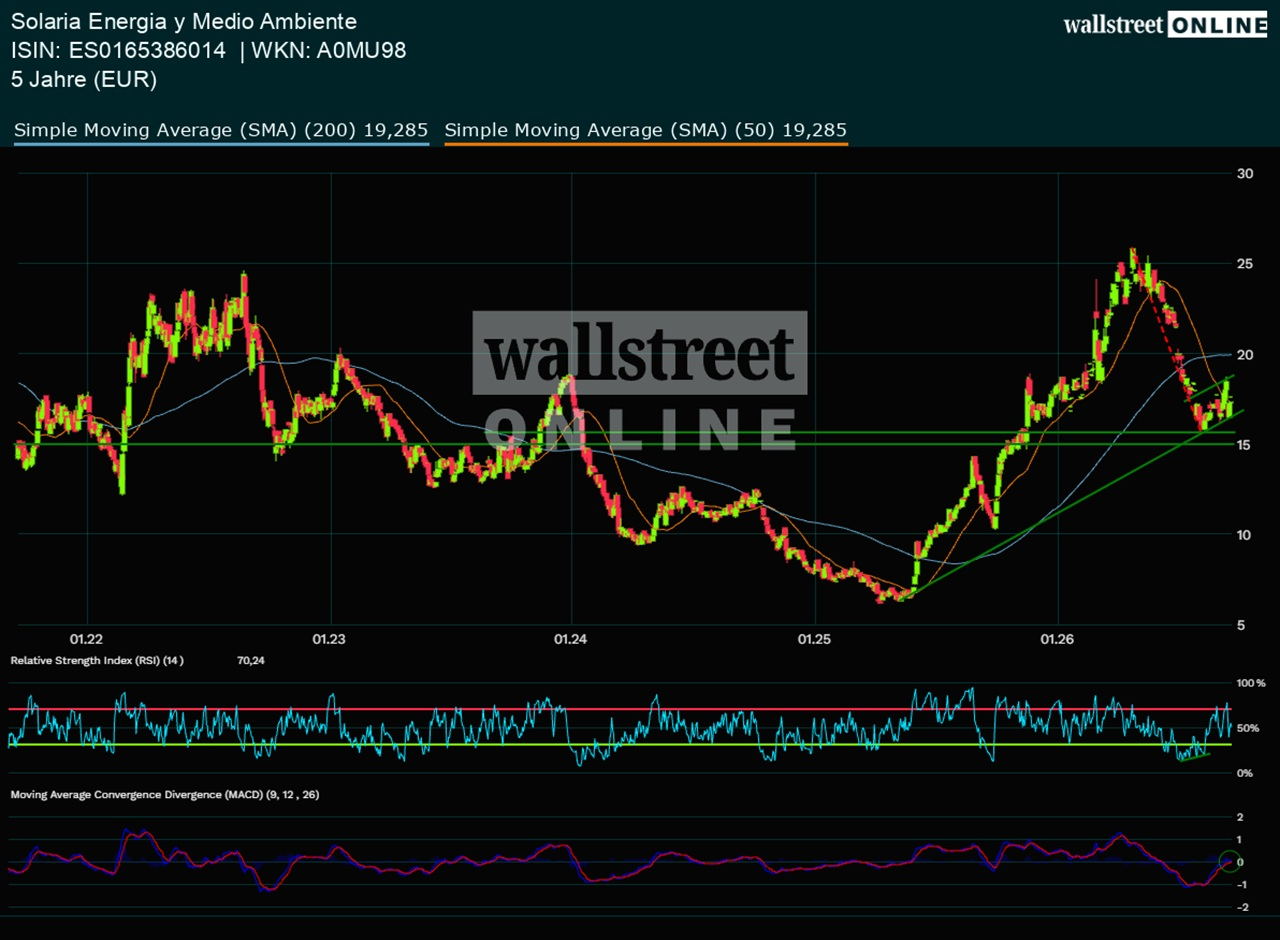Image resolution: width=1280 pixels, height=940 pixels.
Task: Click the price axis label 30
Action: click(x=1245, y=174)
